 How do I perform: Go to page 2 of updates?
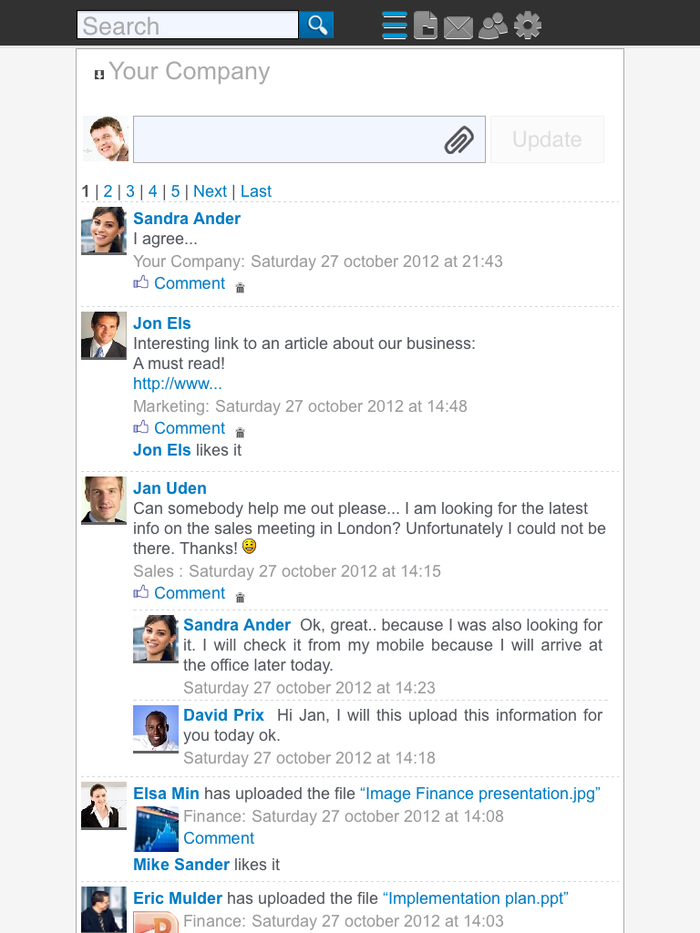coord(108,191)
